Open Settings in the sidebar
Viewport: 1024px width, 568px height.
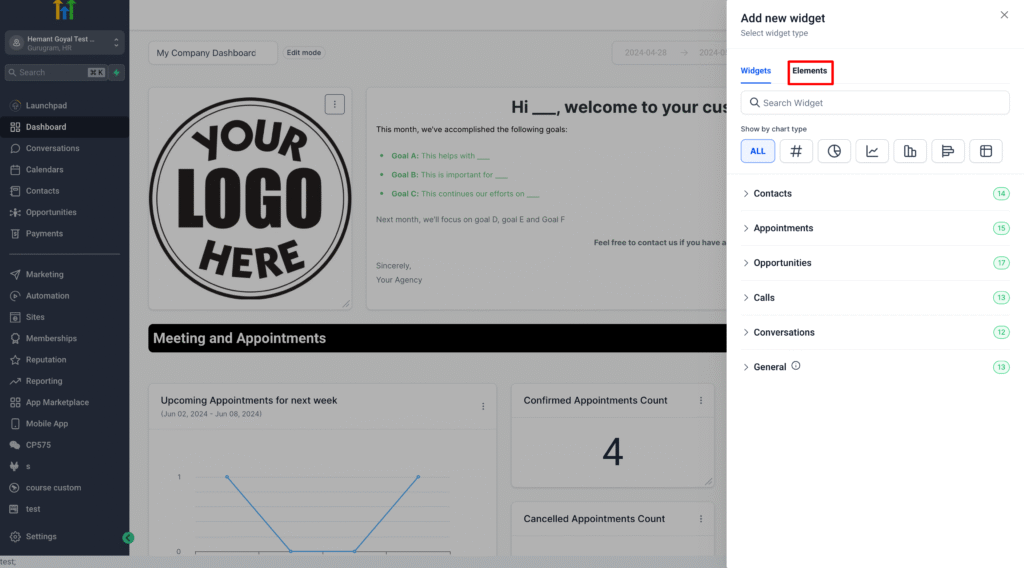pyautogui.click(x=41, y=537)
